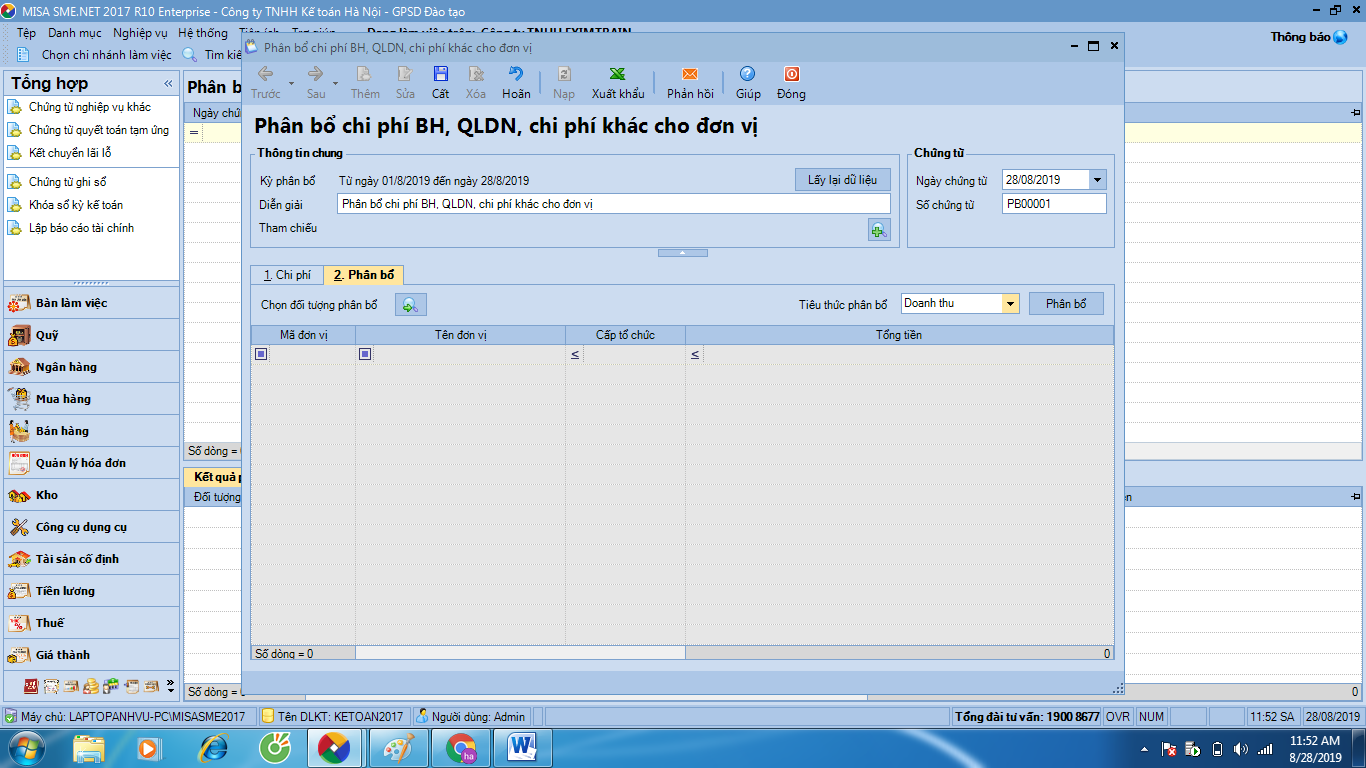Viewport: 1366px width, 768px height.
Task: Collapse the Tổng hợp sidebar chevron
Action: pyautogui.click(x=168, y=84)
